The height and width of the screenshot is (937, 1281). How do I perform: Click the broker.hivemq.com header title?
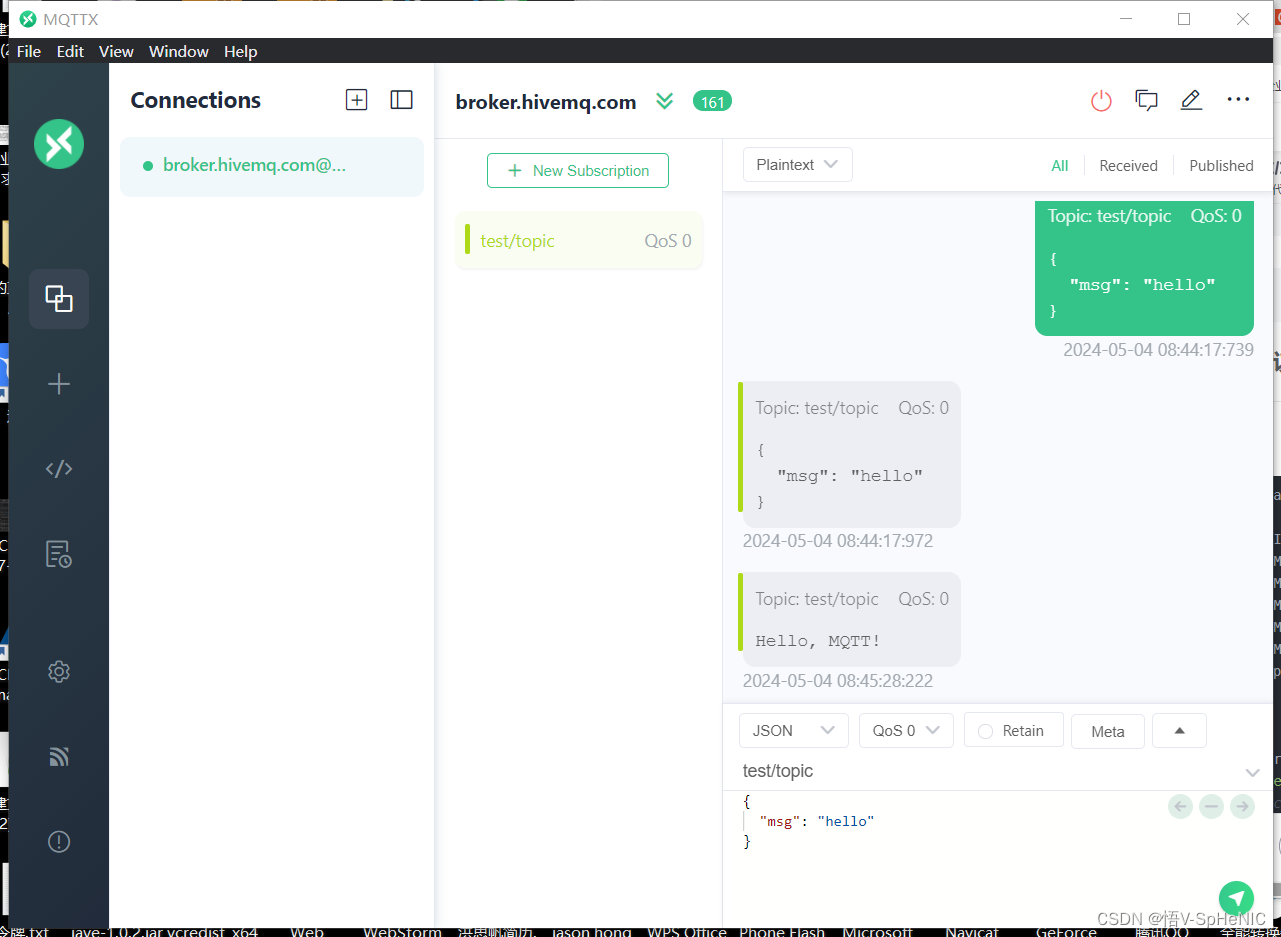coord(546,102)
